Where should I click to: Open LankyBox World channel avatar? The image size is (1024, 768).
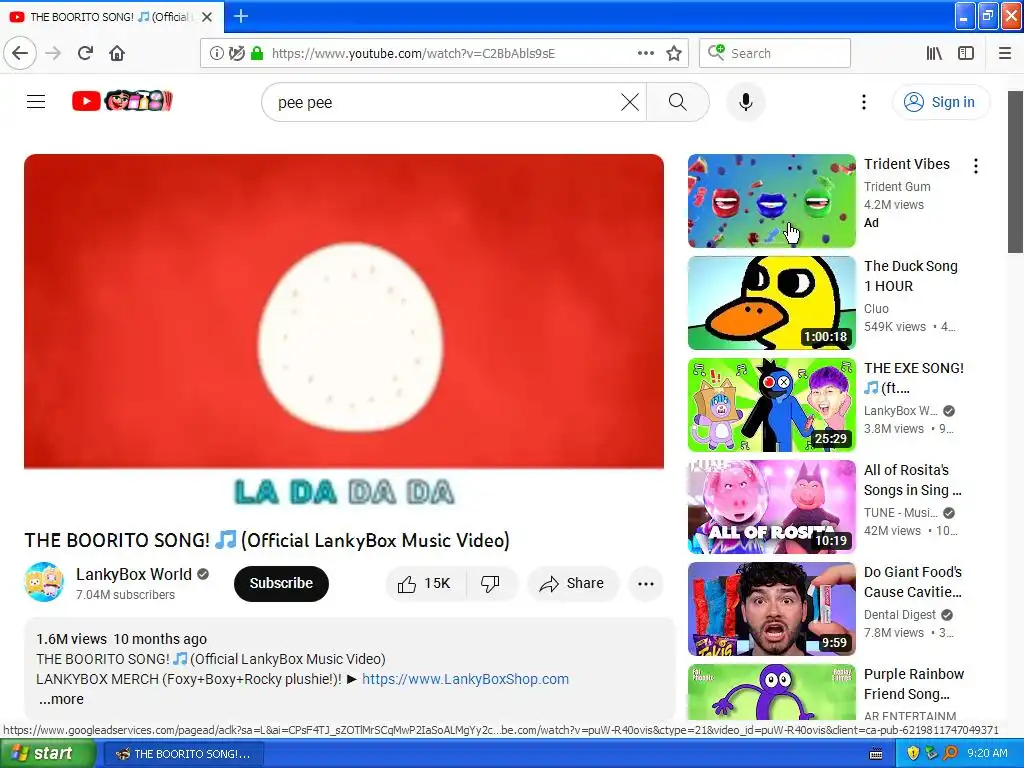[x=44, y=581]
